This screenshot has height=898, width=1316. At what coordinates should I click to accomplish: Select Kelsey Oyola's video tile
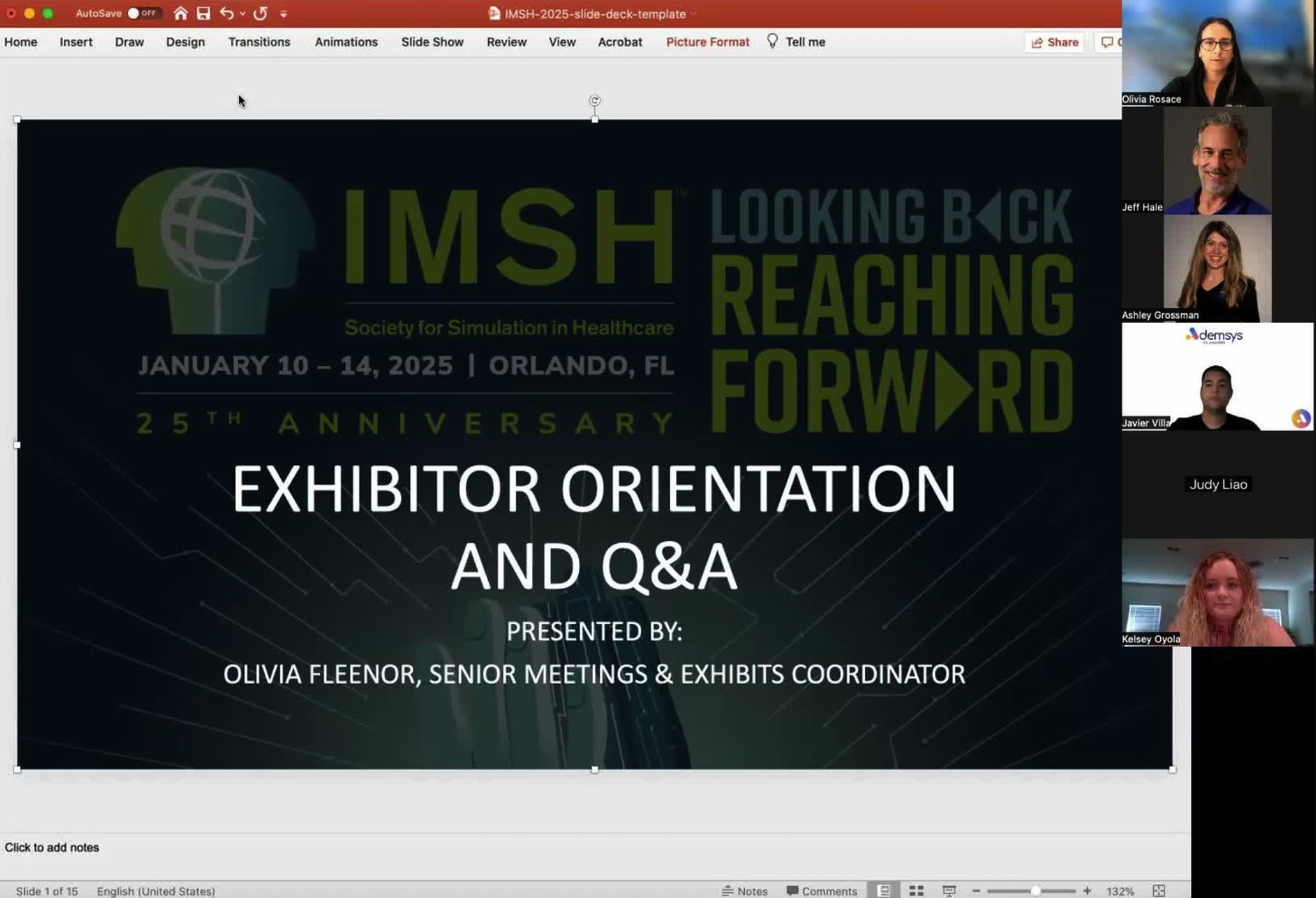pyautogui.click(x=1217, y=592)
